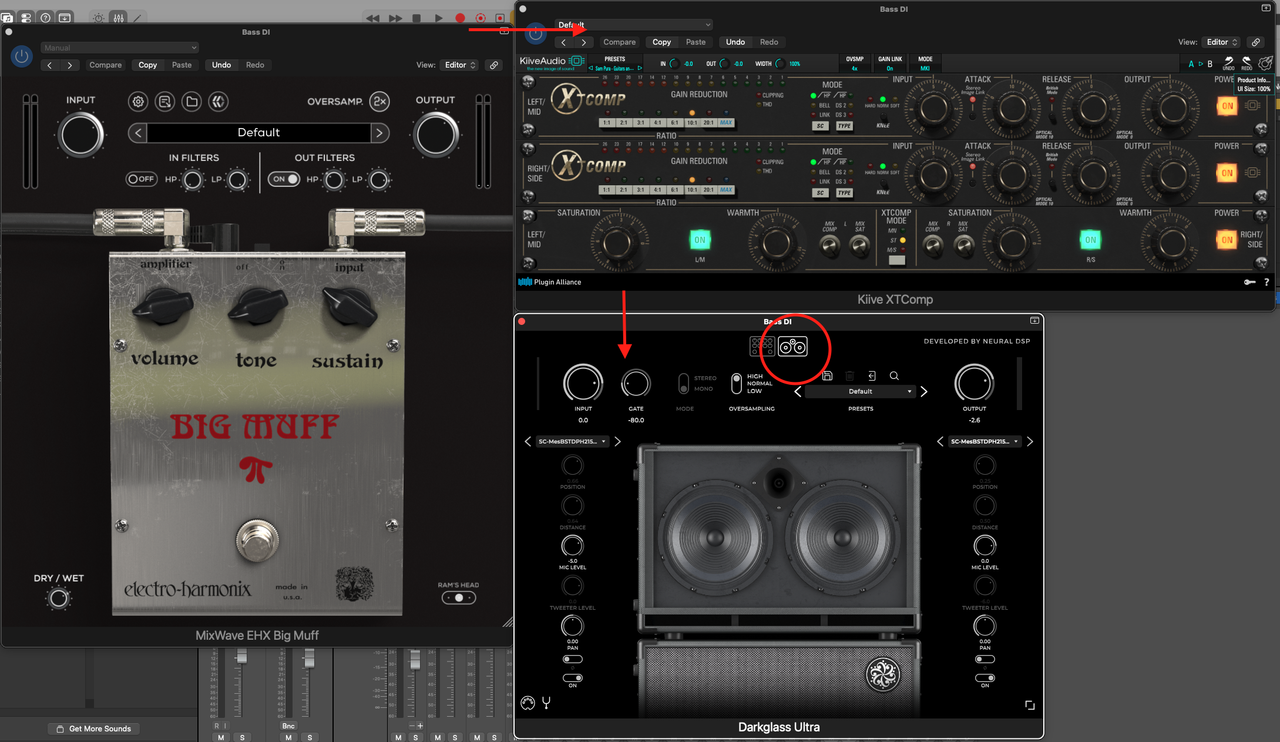Screen dimensions: 1280x742
Task: Toggle Big Muff OUT FILTERS on switch
Action: [284, 179]
